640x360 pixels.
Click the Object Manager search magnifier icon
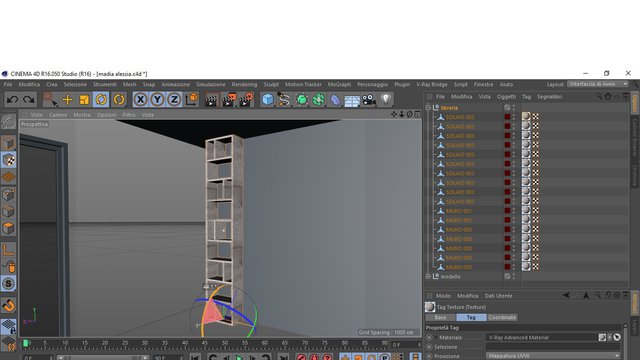coord(599,96)
